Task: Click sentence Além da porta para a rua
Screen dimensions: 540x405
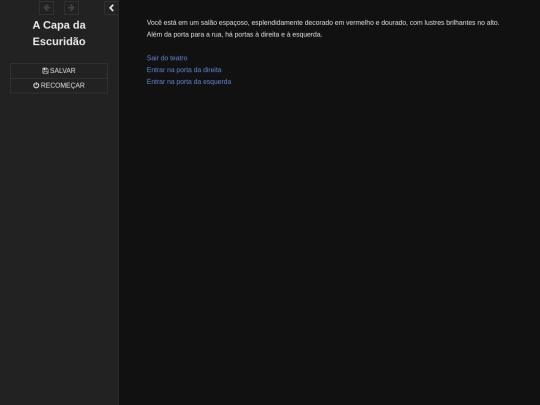Action: pyautogui.click(x=234, y=34)
